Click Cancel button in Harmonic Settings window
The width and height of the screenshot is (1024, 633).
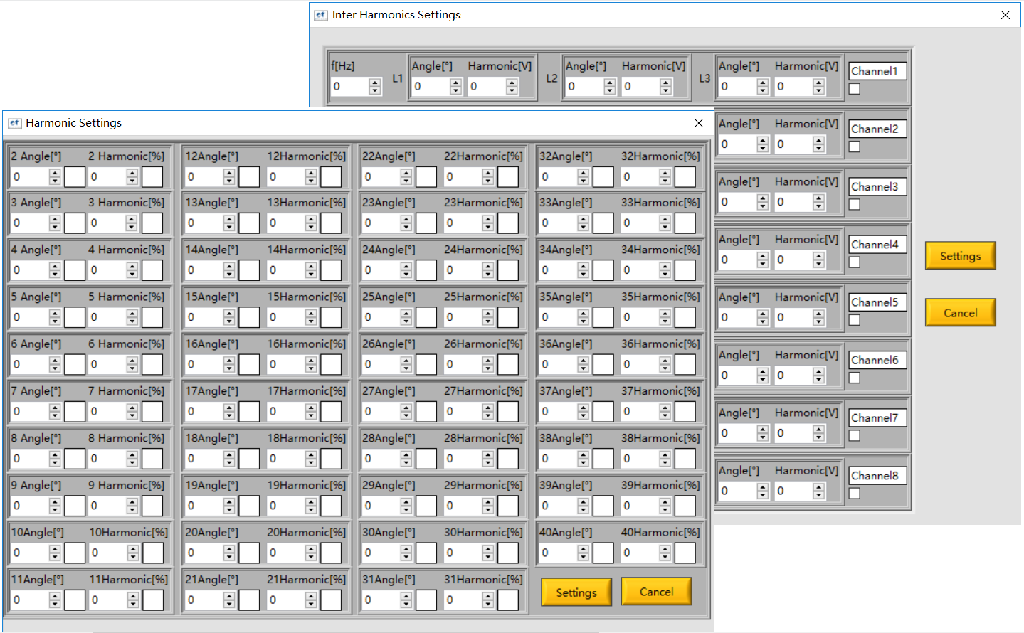coord(656,591)
